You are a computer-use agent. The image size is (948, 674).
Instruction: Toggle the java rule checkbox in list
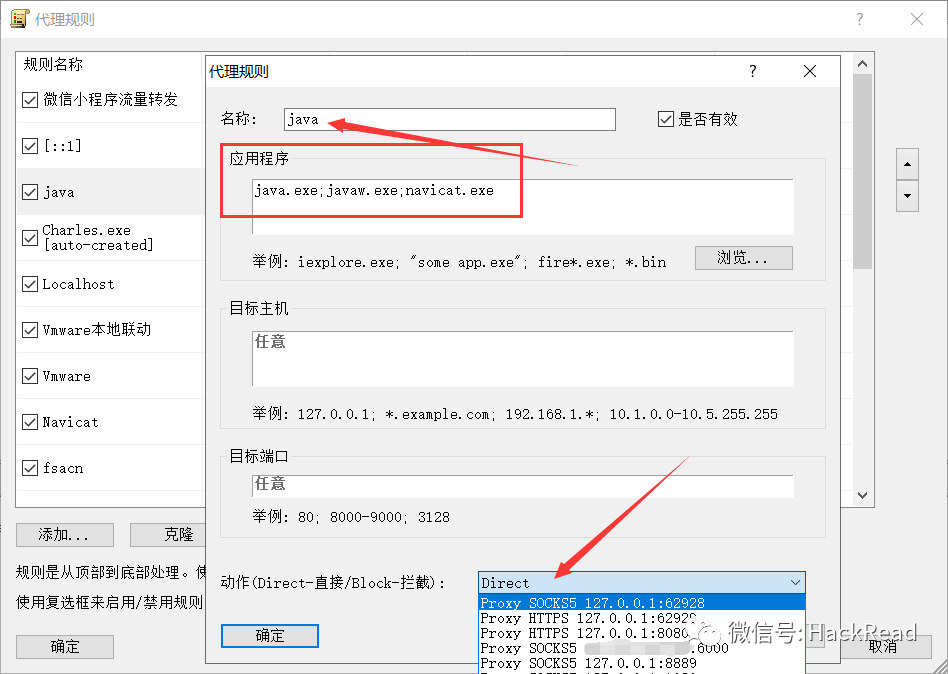pyautogui.click(x=30, y=192)
